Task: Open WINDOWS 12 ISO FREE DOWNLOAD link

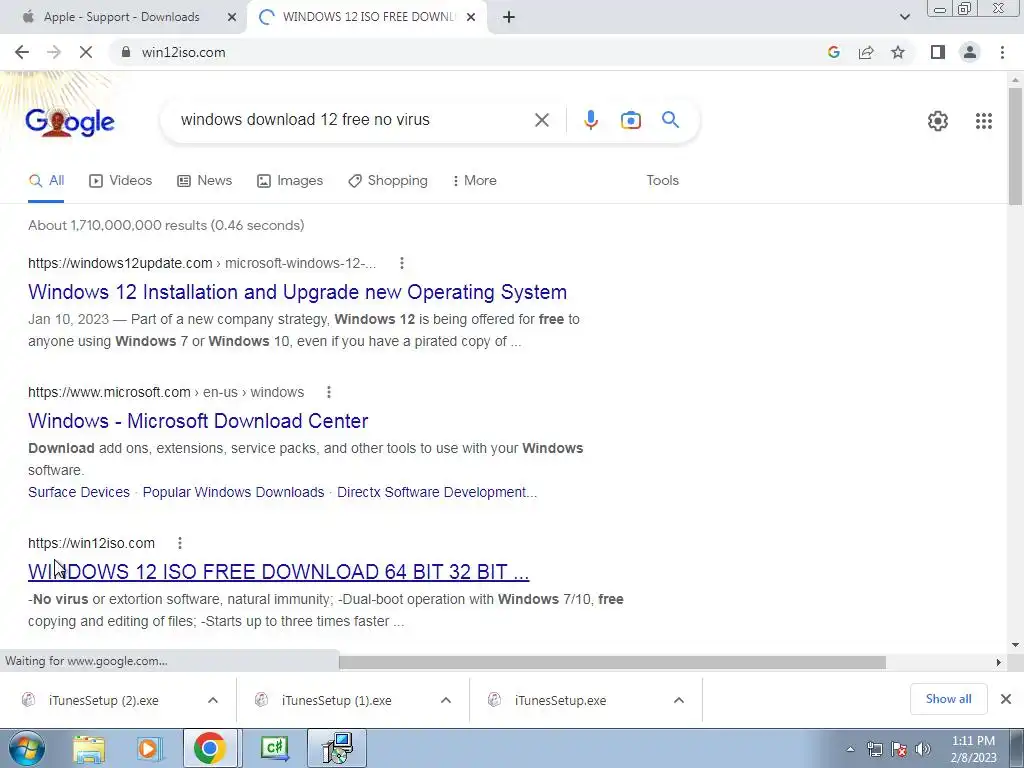Action: (x=278, y=572)
